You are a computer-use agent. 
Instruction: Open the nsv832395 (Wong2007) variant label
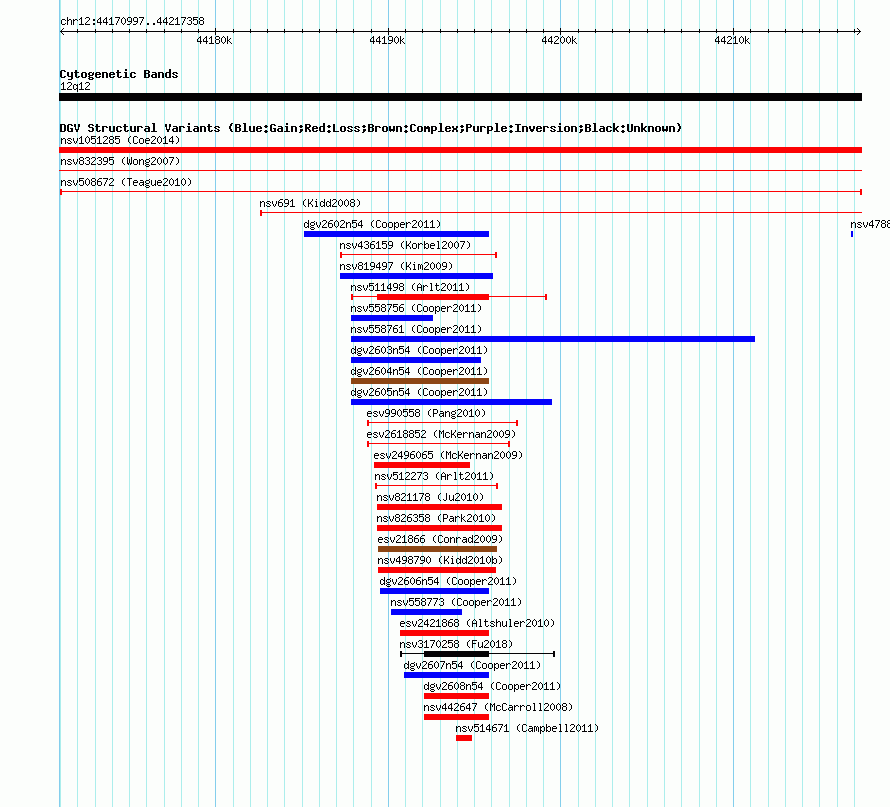[x=120, y=161]
